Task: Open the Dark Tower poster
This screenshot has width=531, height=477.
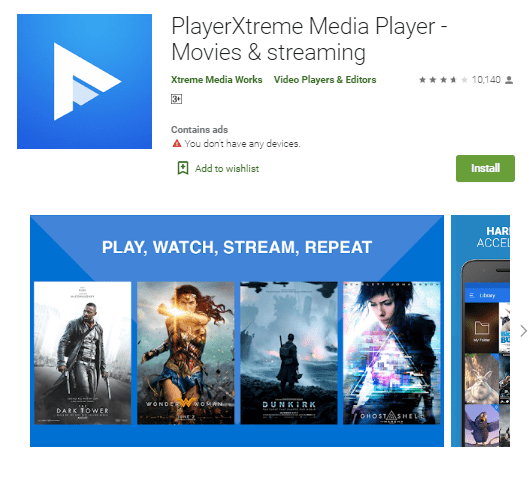Action: pyautogui.click(x=83, y=353)
